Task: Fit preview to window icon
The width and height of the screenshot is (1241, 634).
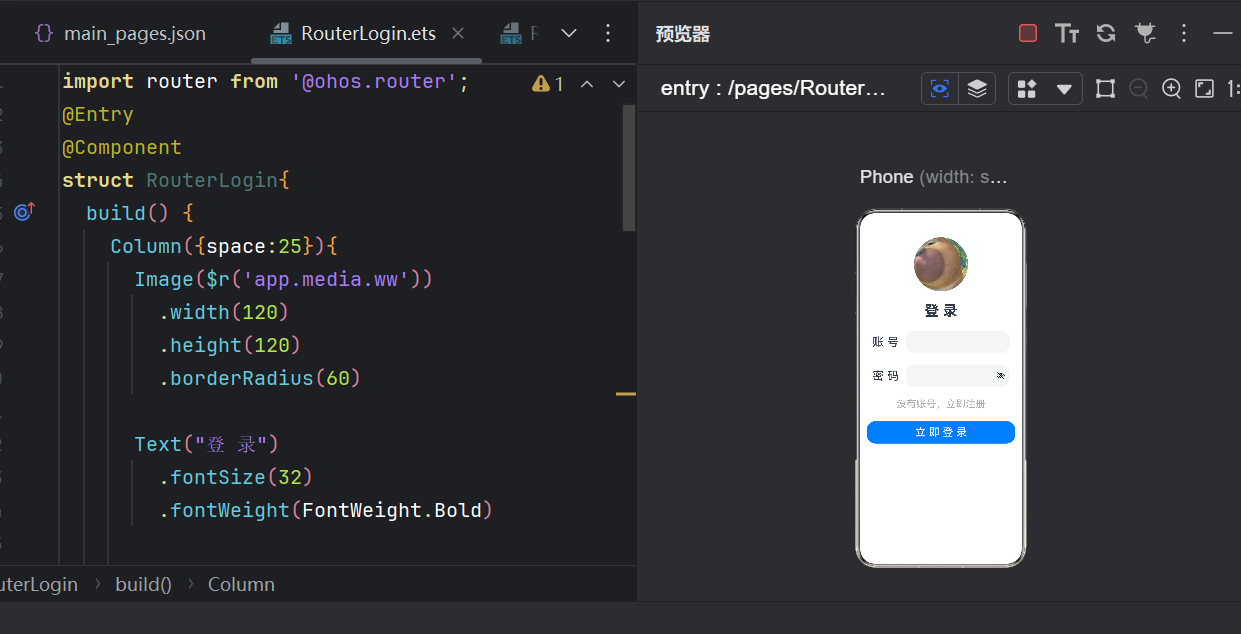Action: (x=1205, y=89)
